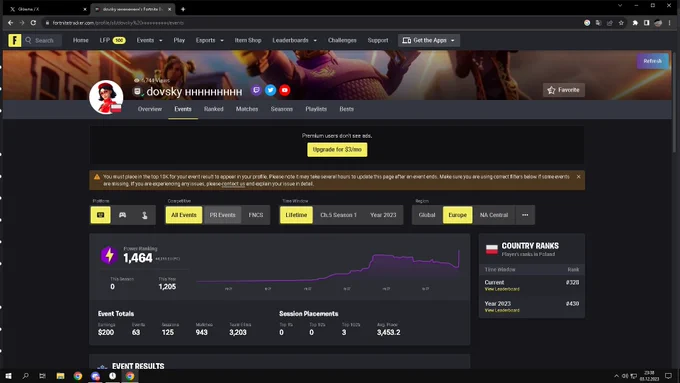Click the power ranking graph peak line
Image resolution: width=680 pixels, height=383 pixels.
coord(458,252)
